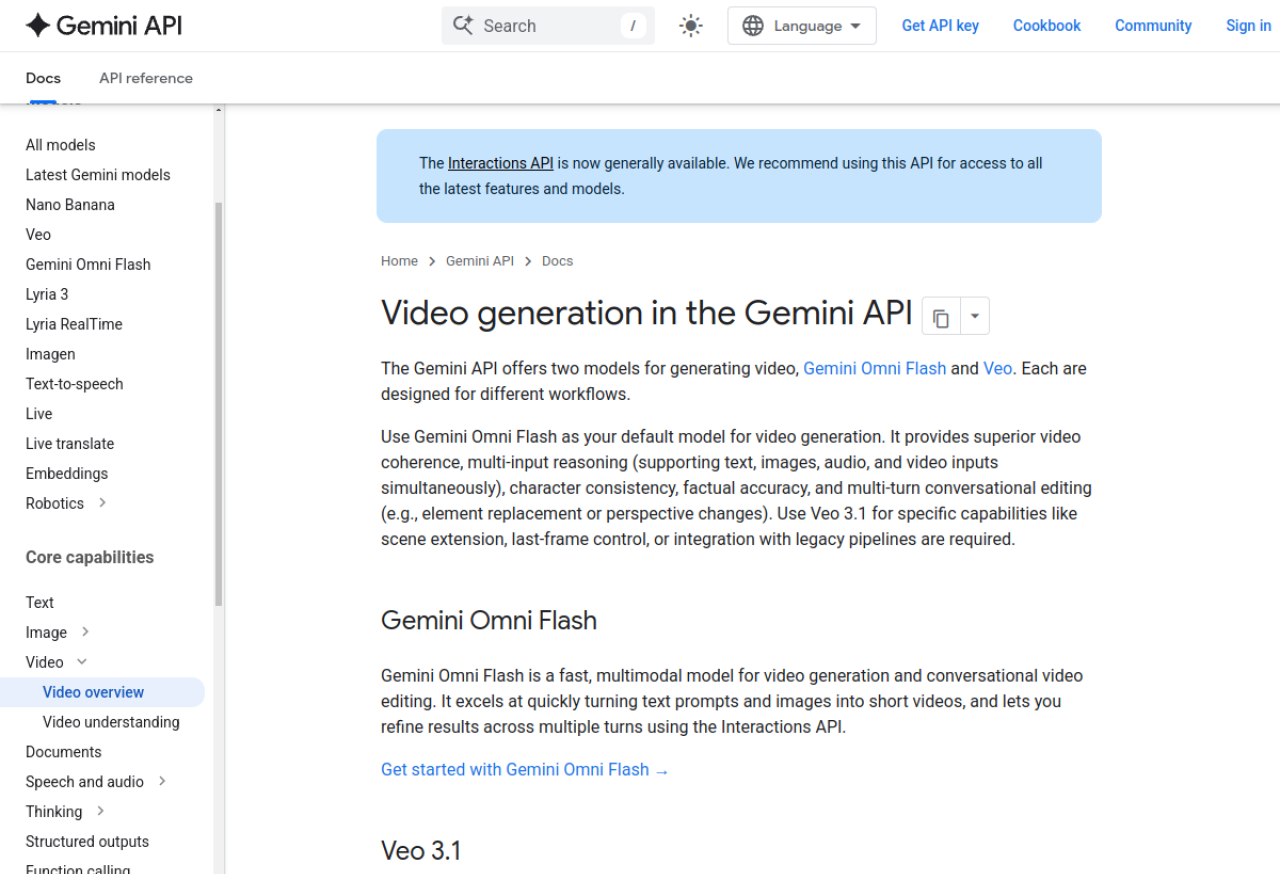Open Interactions API link in the banner
Screen dimensions: 1280x874
[x=500, y=163]
